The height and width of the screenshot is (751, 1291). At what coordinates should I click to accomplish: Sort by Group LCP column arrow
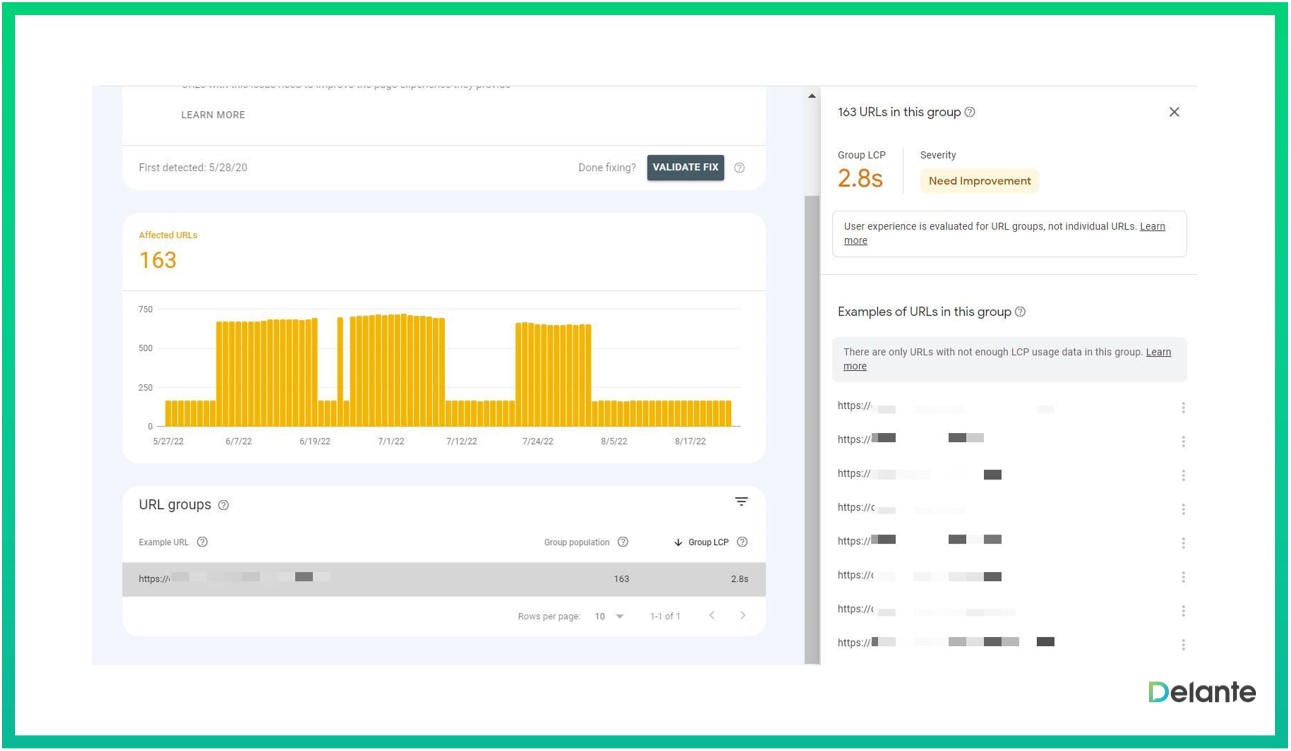(678, 543)
